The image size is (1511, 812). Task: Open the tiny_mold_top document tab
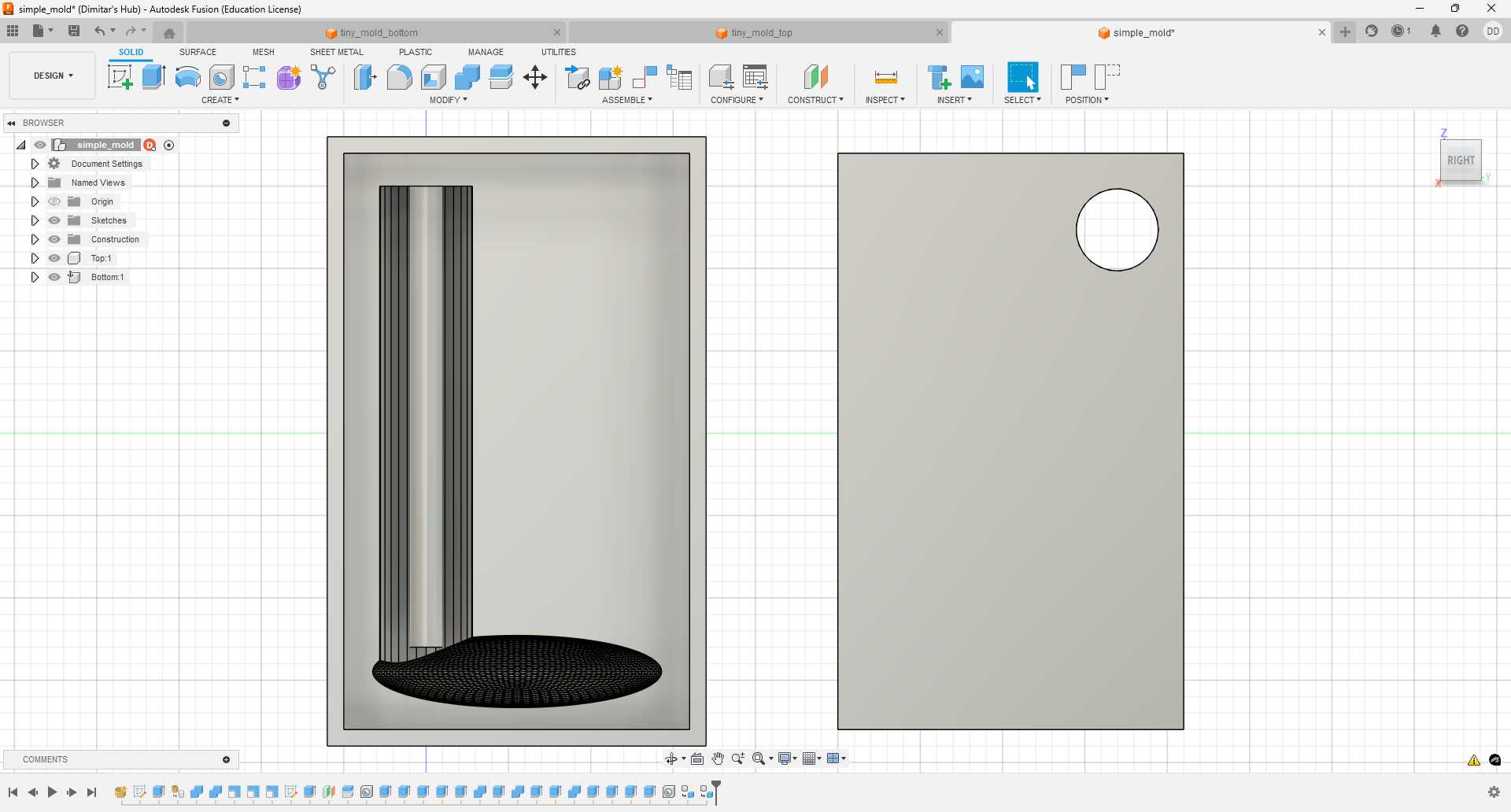(x=761, y=32)
